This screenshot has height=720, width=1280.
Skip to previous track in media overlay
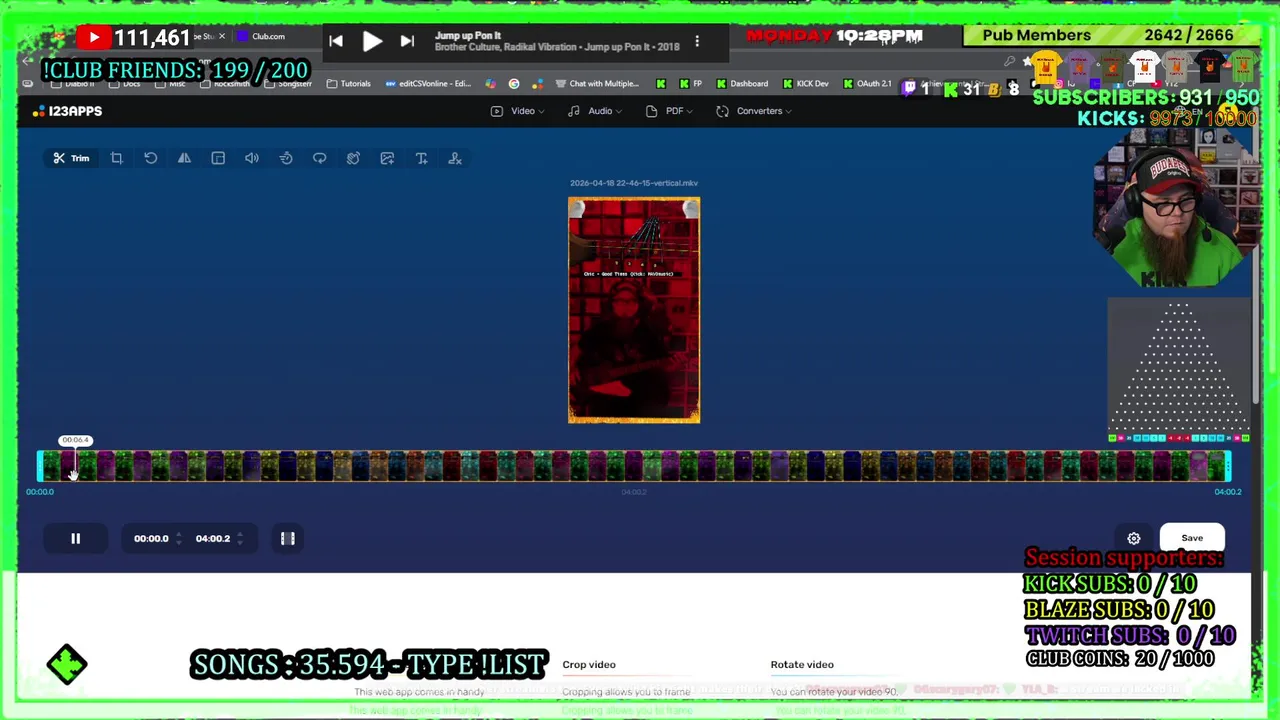coord(336,41)
